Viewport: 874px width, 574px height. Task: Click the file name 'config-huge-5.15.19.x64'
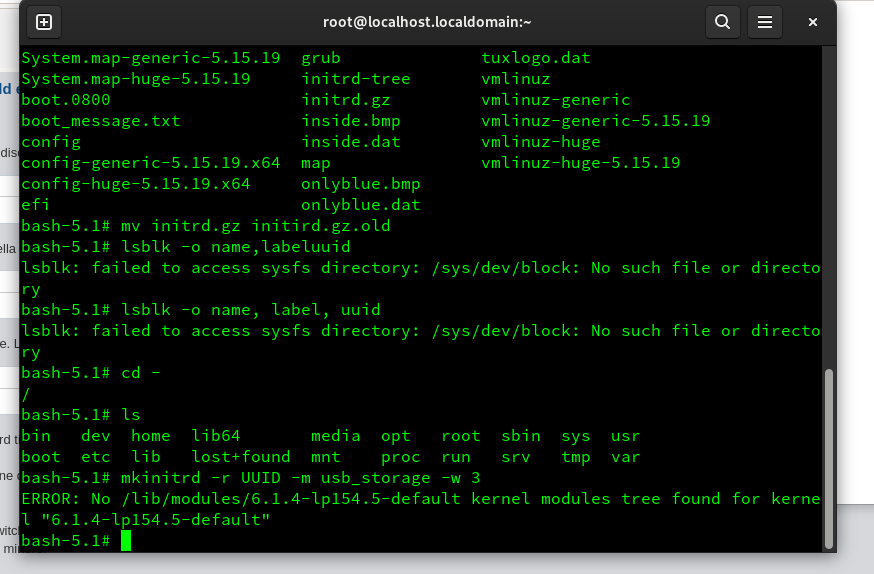coord(136,184)
